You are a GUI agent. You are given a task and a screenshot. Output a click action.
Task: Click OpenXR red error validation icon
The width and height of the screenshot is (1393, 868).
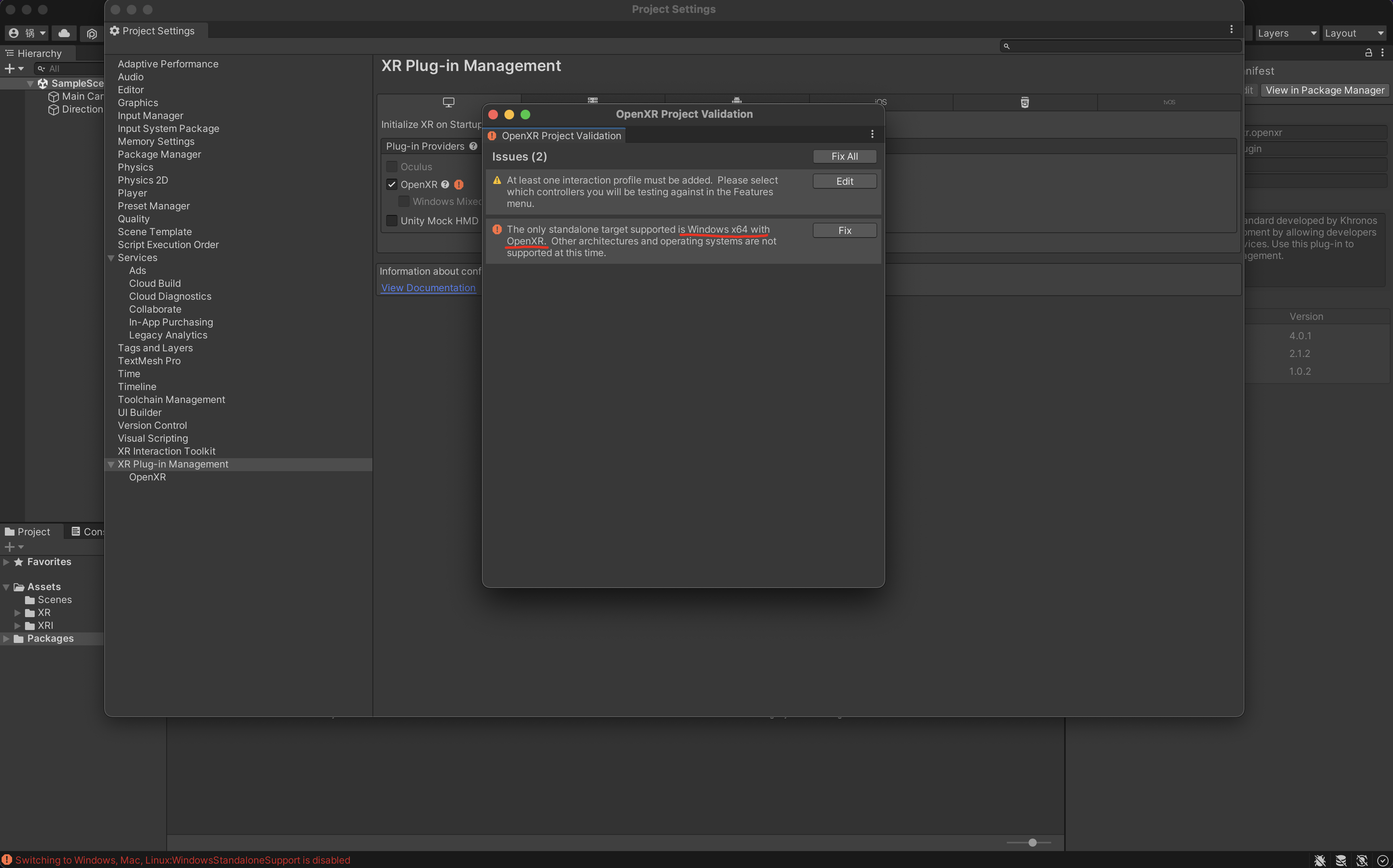tap(459, 184)
